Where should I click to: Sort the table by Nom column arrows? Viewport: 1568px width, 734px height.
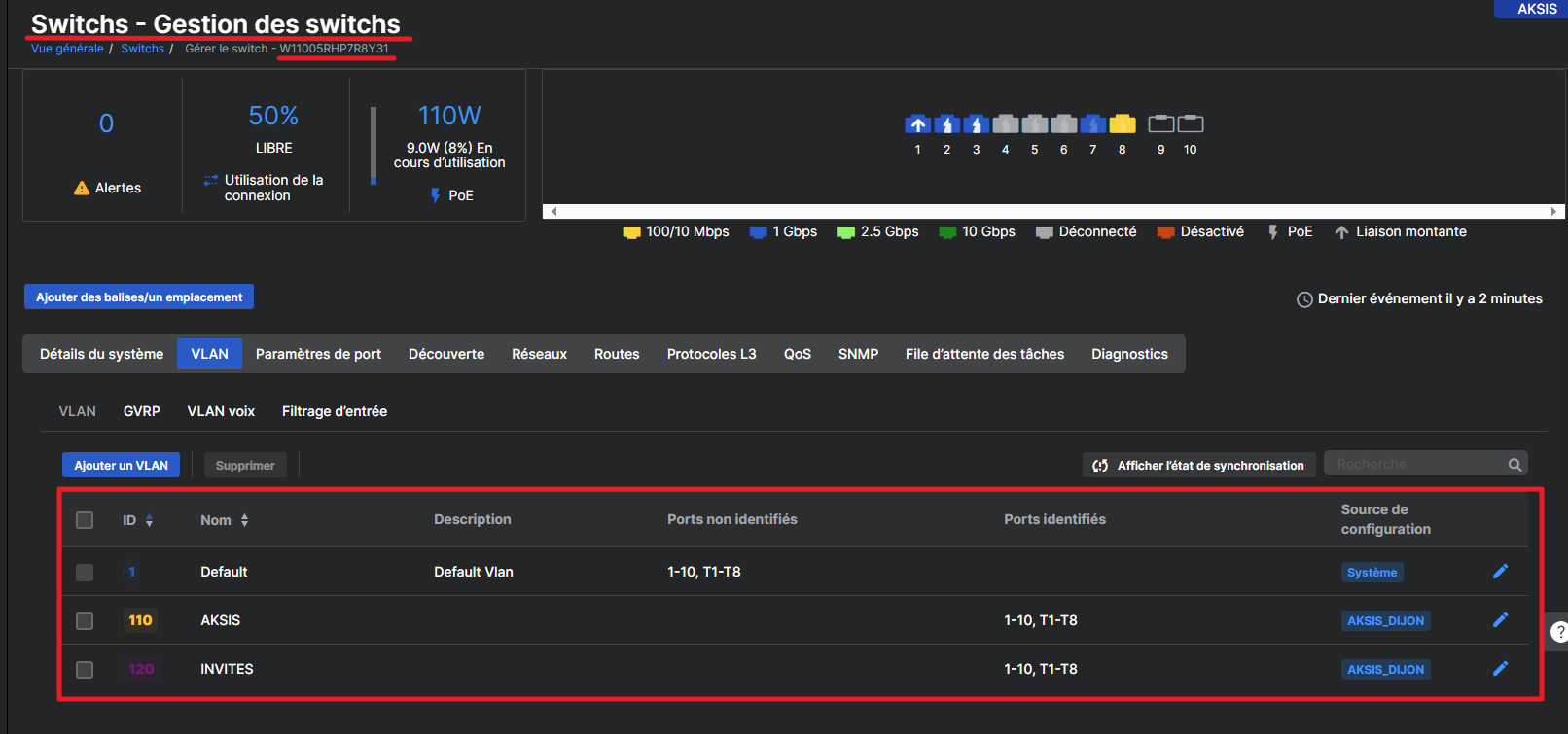tap(245, 520)
